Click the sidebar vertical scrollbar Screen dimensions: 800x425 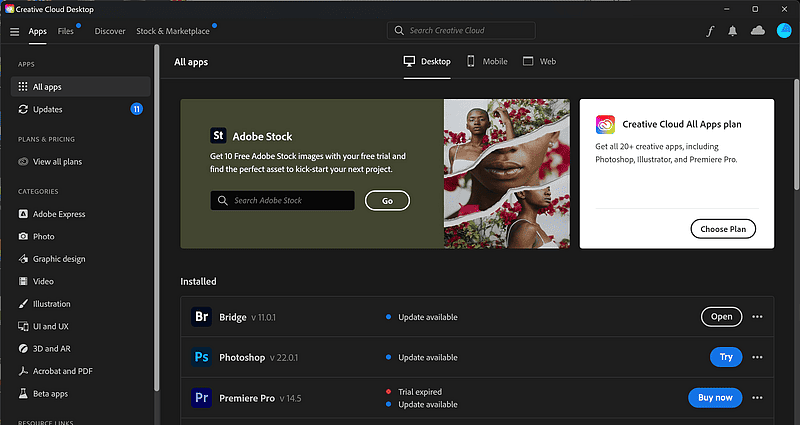tap(157, 217)
